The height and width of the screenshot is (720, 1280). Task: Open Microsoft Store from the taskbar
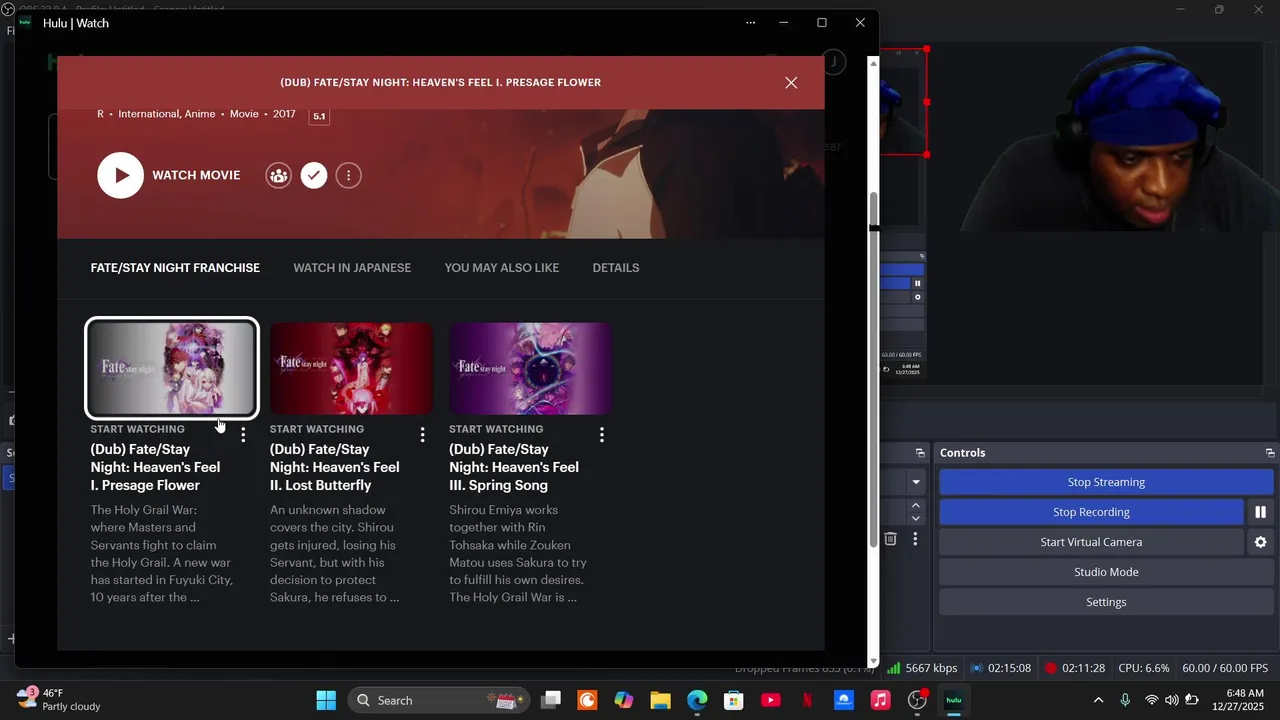pos(734,700)
